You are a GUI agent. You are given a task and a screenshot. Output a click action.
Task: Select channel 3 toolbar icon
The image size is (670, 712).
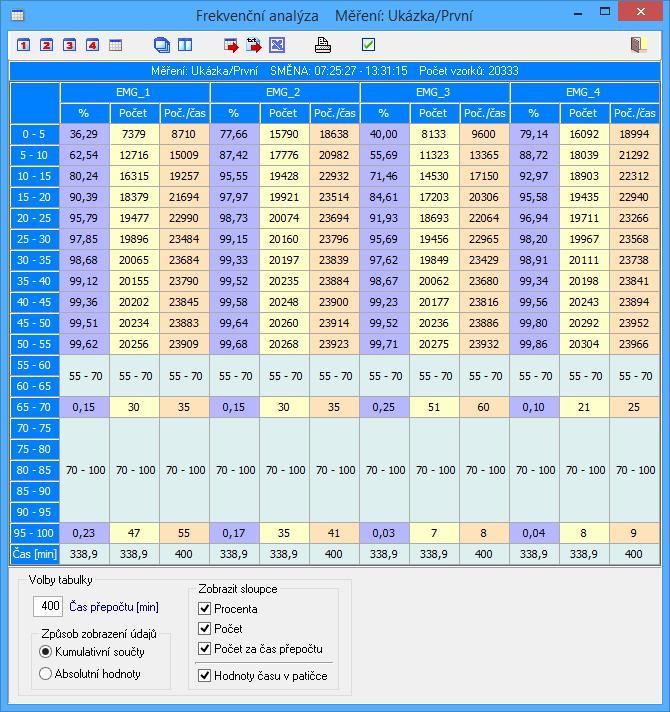coord(69,45)
